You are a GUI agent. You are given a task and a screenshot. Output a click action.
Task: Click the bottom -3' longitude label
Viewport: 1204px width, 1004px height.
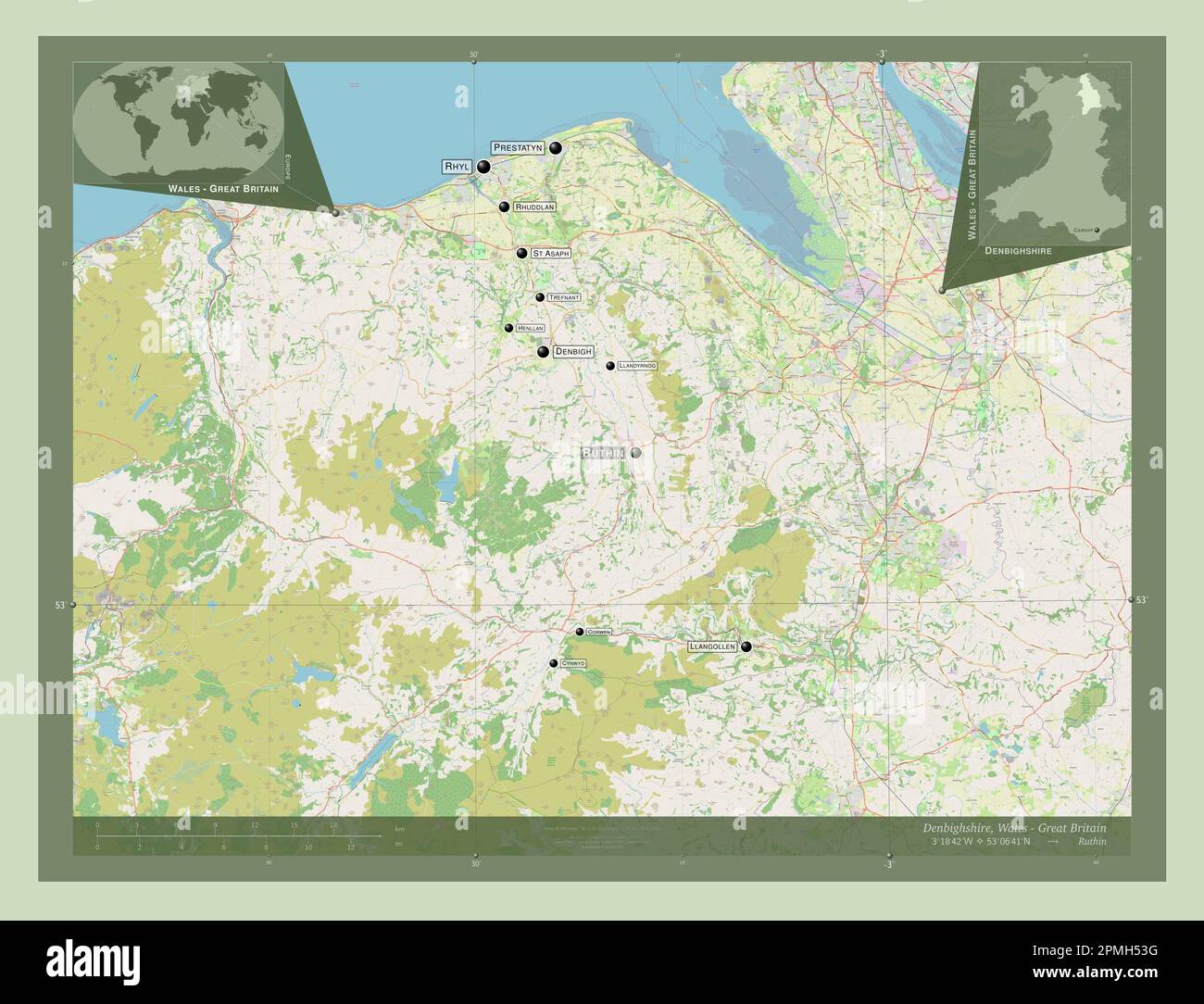(887, 864)
